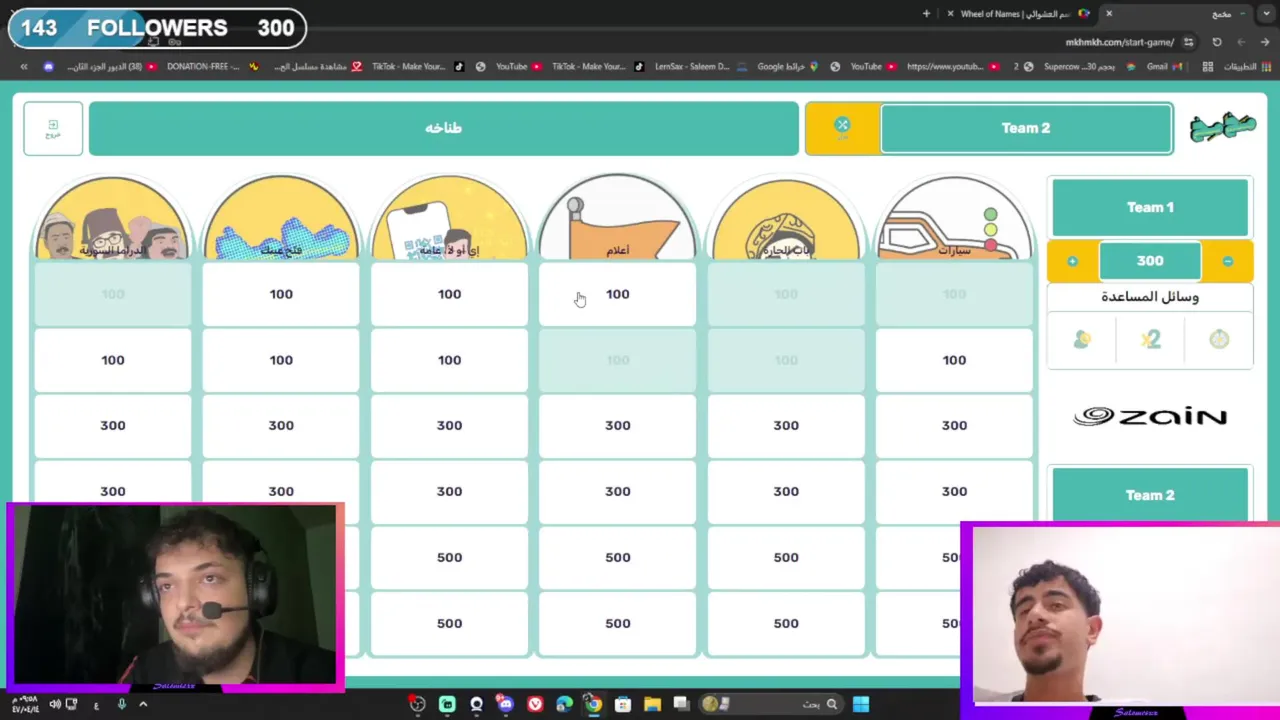Open File Explorer from taskbar
The height and width of the screenshot is (720, 1280).
pos(652,704)
